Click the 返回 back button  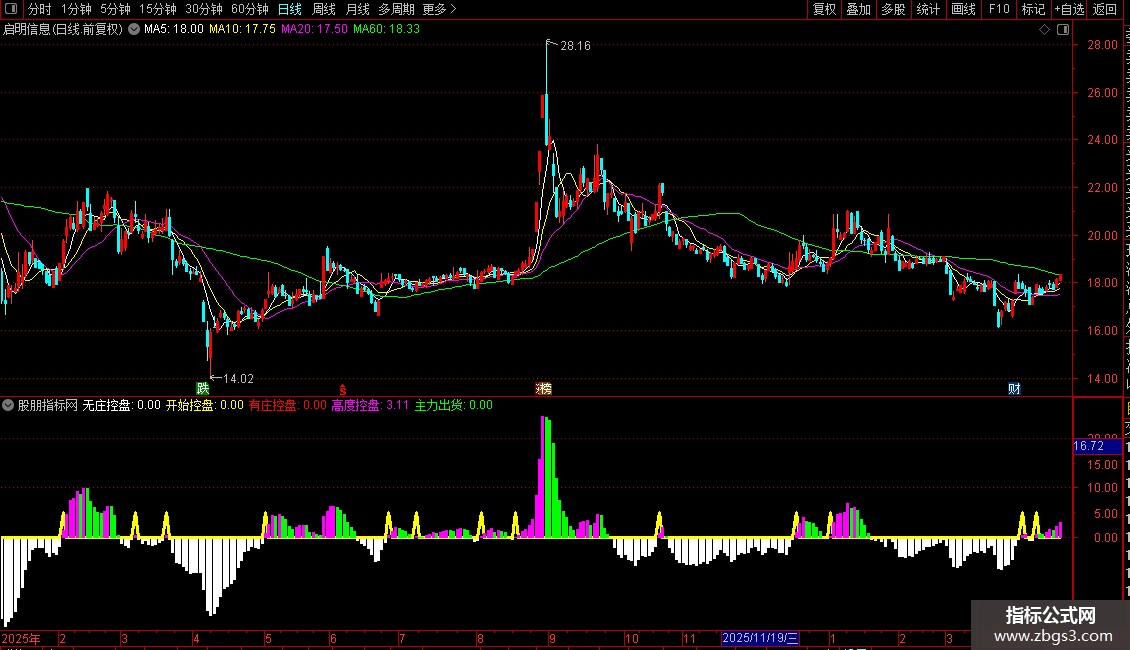1105,9
